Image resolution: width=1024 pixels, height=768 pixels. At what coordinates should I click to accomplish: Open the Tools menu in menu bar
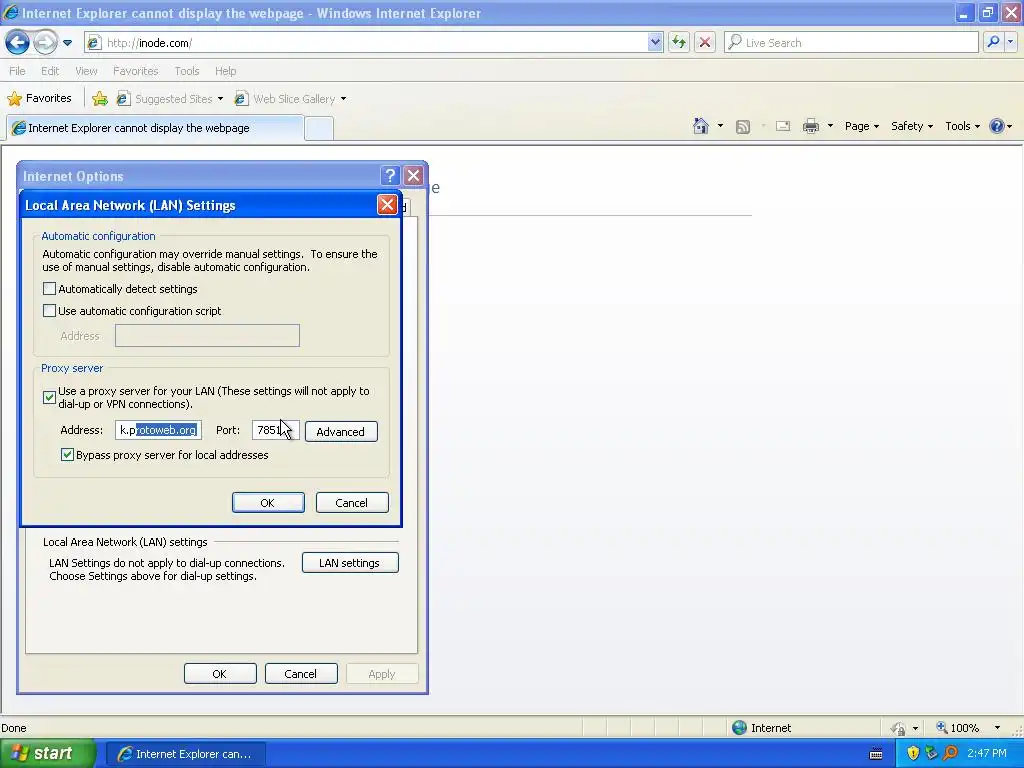(x=187, y=71)
